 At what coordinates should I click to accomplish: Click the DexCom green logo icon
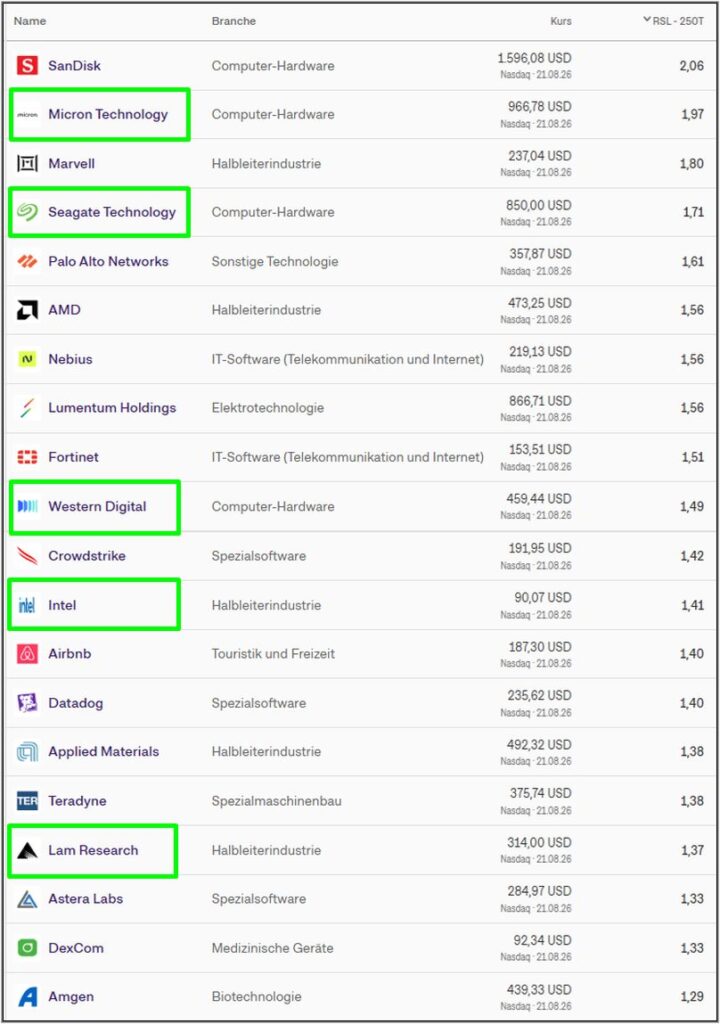pyautogui.click(x=27, y=948)
